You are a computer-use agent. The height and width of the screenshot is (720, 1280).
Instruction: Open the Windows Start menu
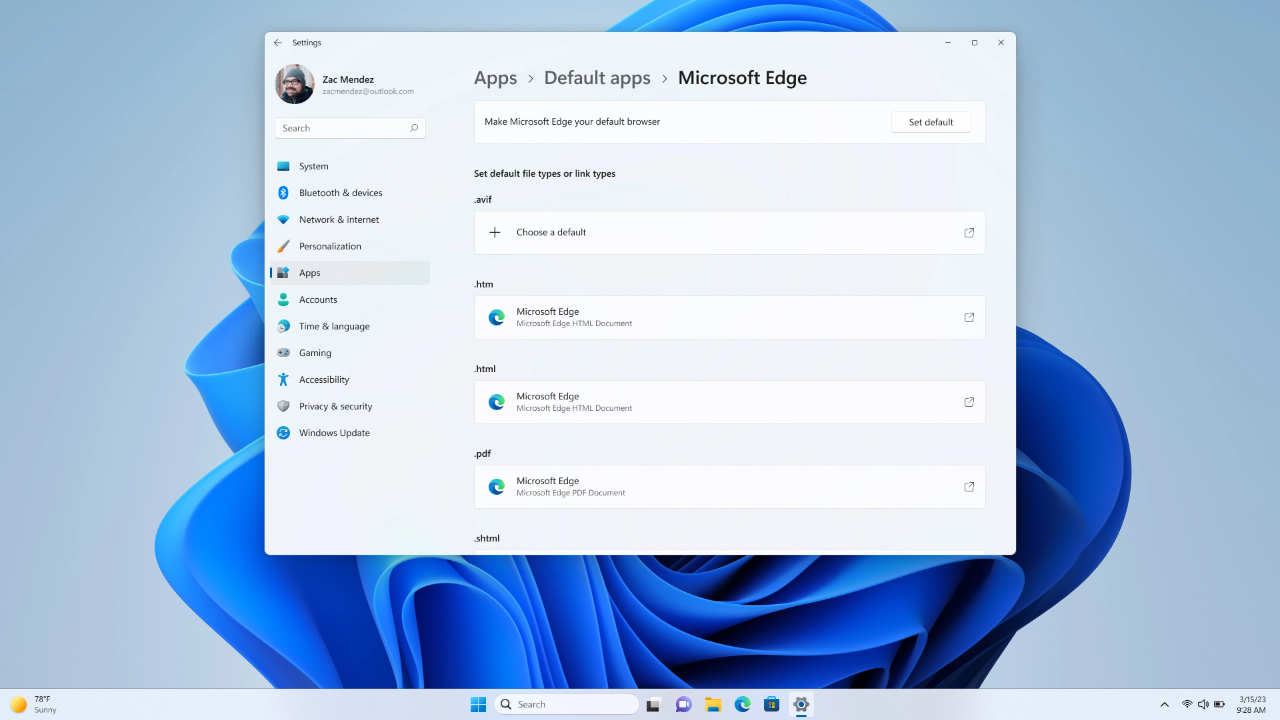click(478, 704)
